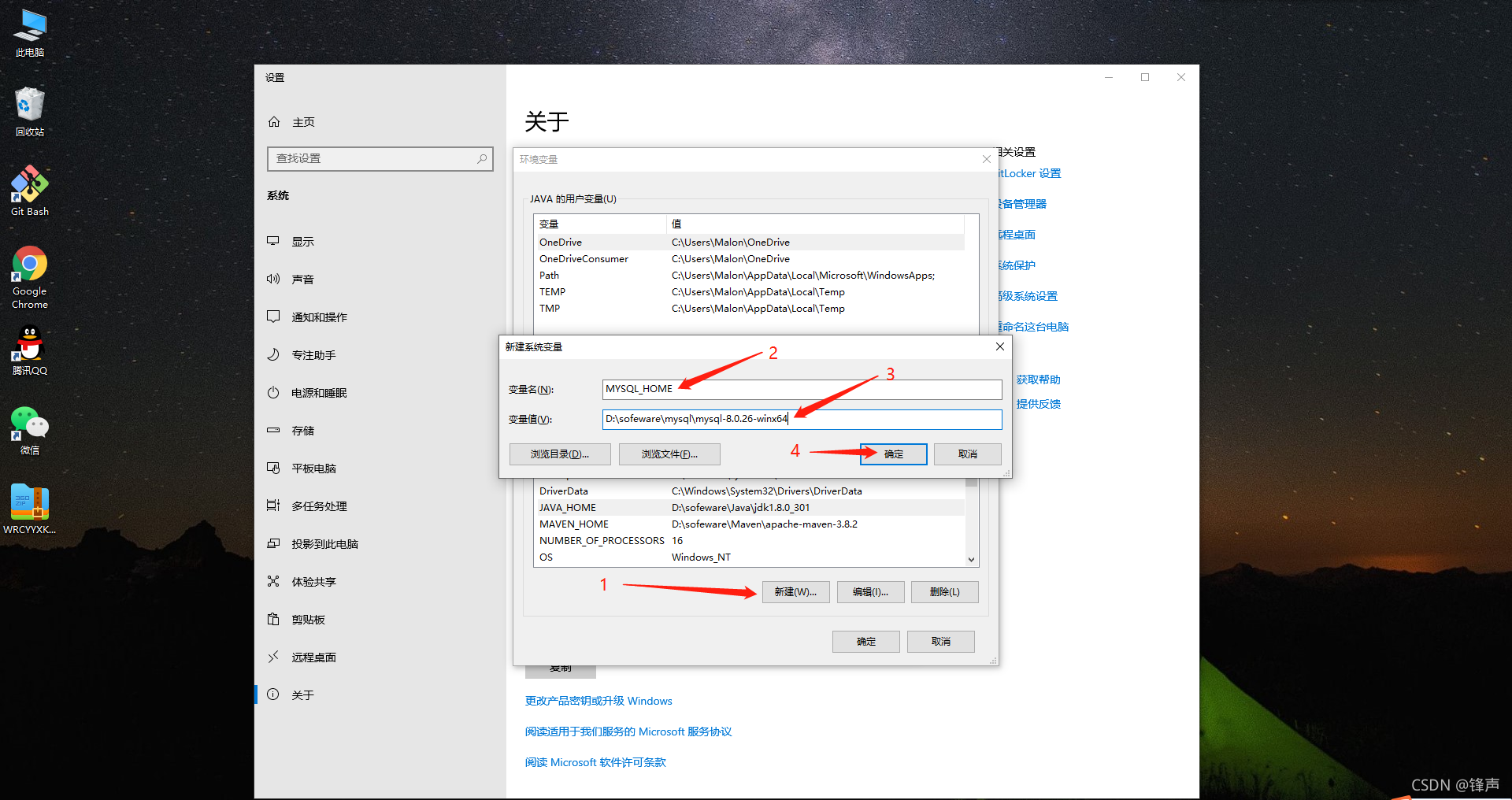The width and height of the screenshot is (1512, 800).
Task: Select the OS Windows_NT variable row
Action: (x=750, y=557)
